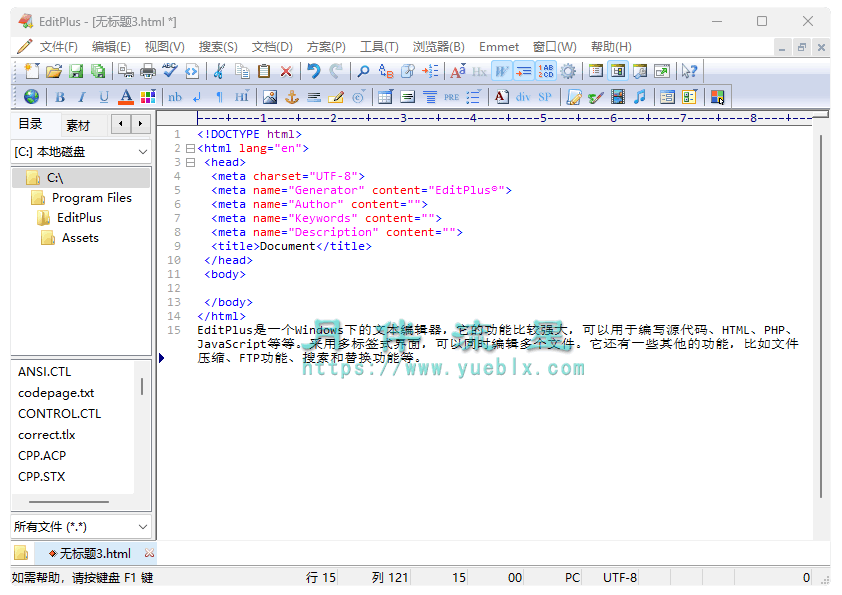Screen dimensions: 842x595
Task: Insert anchor tag with anchor icon
Action: click(x=292, y=97)
